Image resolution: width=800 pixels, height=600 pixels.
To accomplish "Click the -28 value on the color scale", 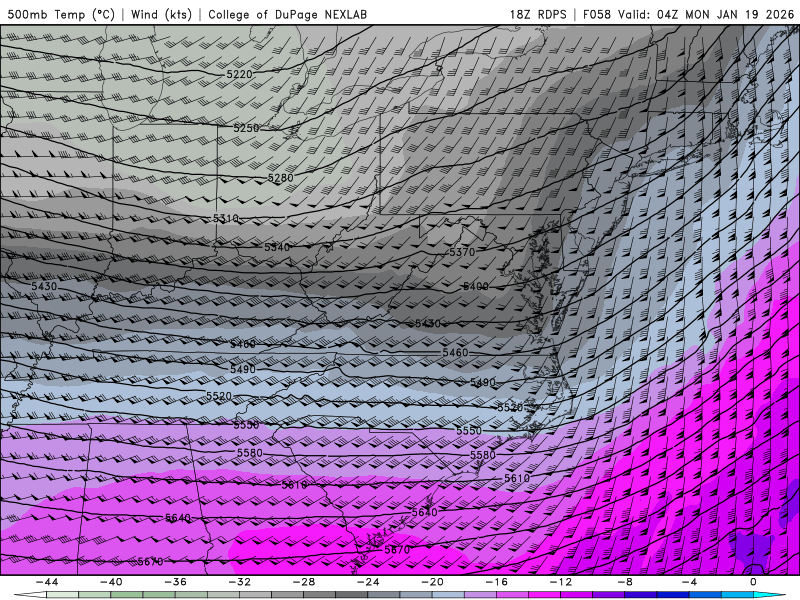I will 304,582.
